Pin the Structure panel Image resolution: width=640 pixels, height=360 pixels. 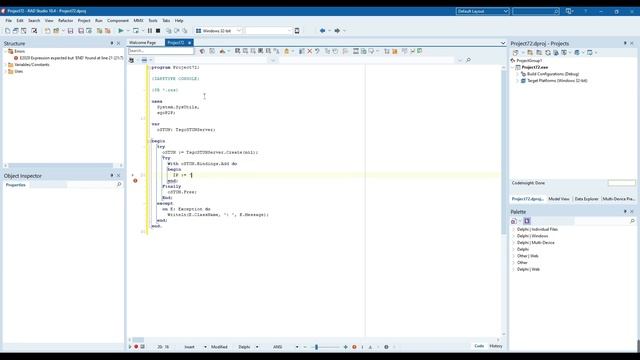point(112,43)
